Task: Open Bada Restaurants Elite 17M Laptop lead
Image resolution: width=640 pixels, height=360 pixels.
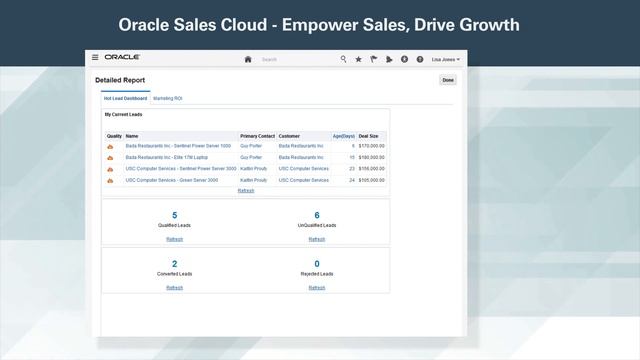Action: click(x=167, y=157)
